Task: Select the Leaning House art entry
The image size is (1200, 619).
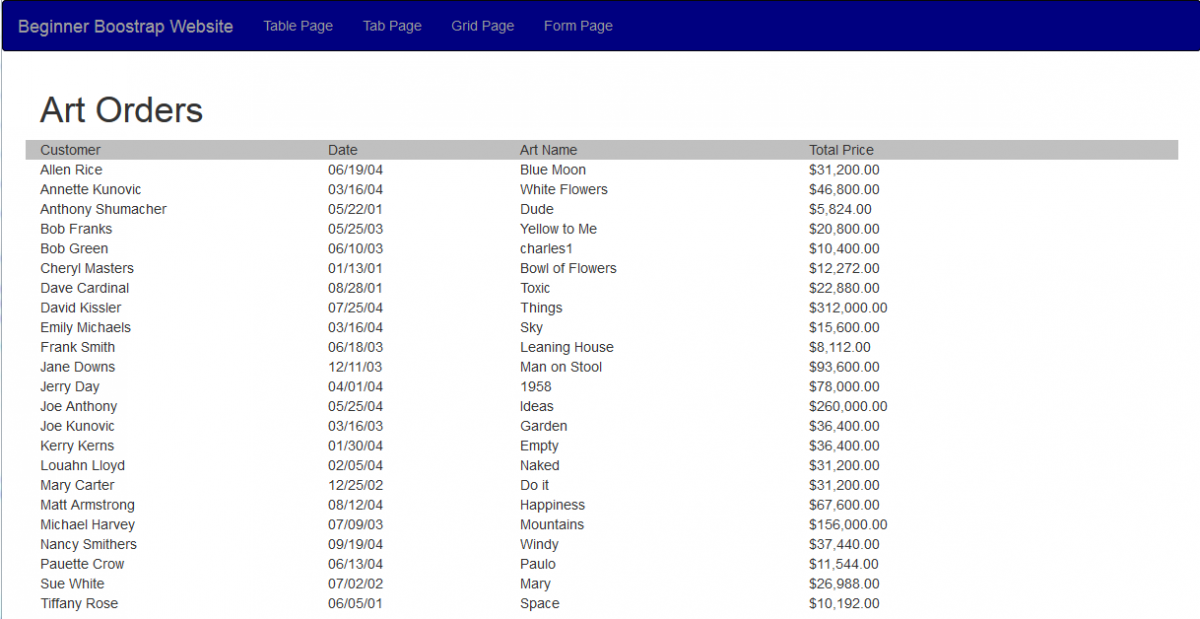Action: coord(566,347)
